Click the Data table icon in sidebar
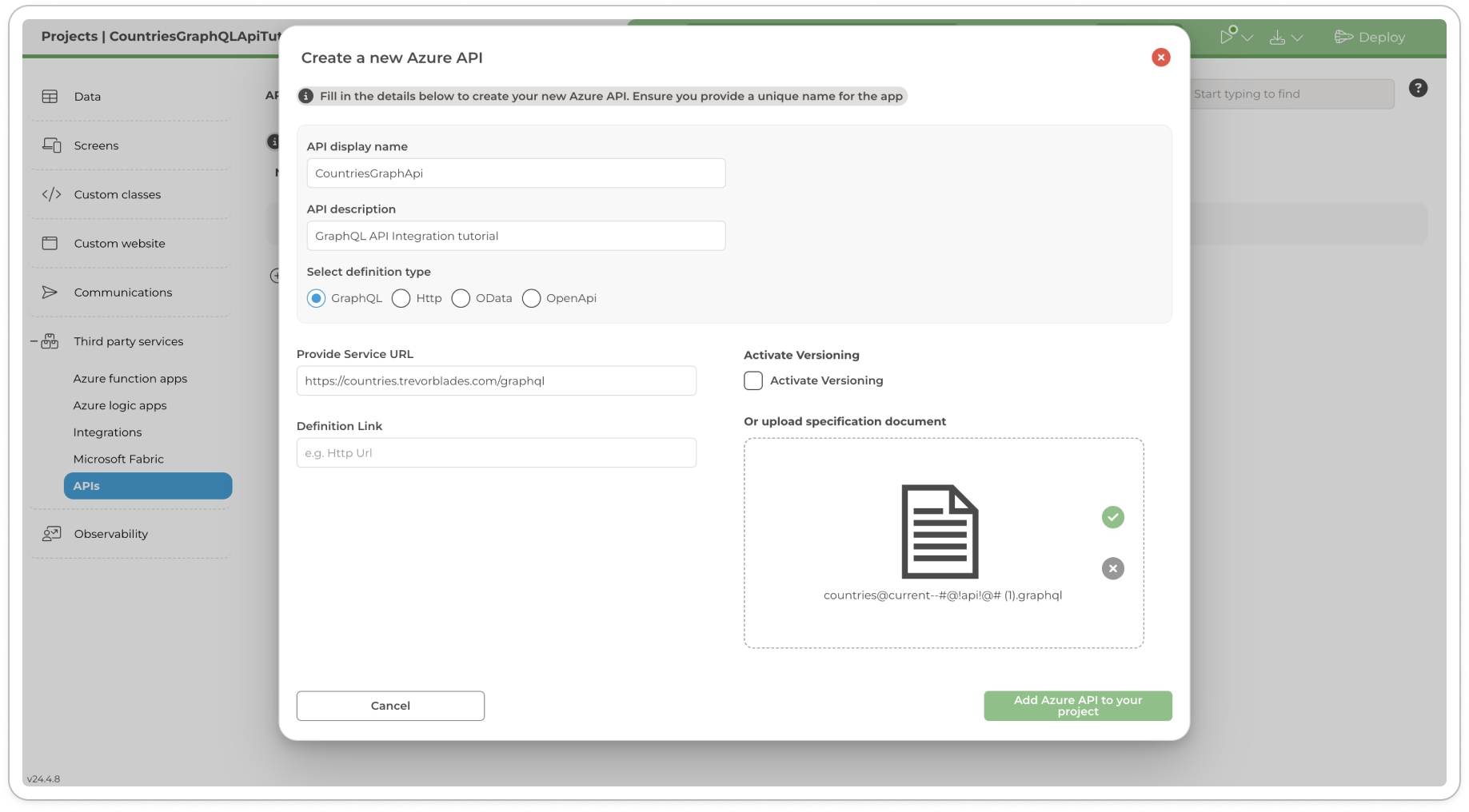1469x812 pixels. point(50,97)
